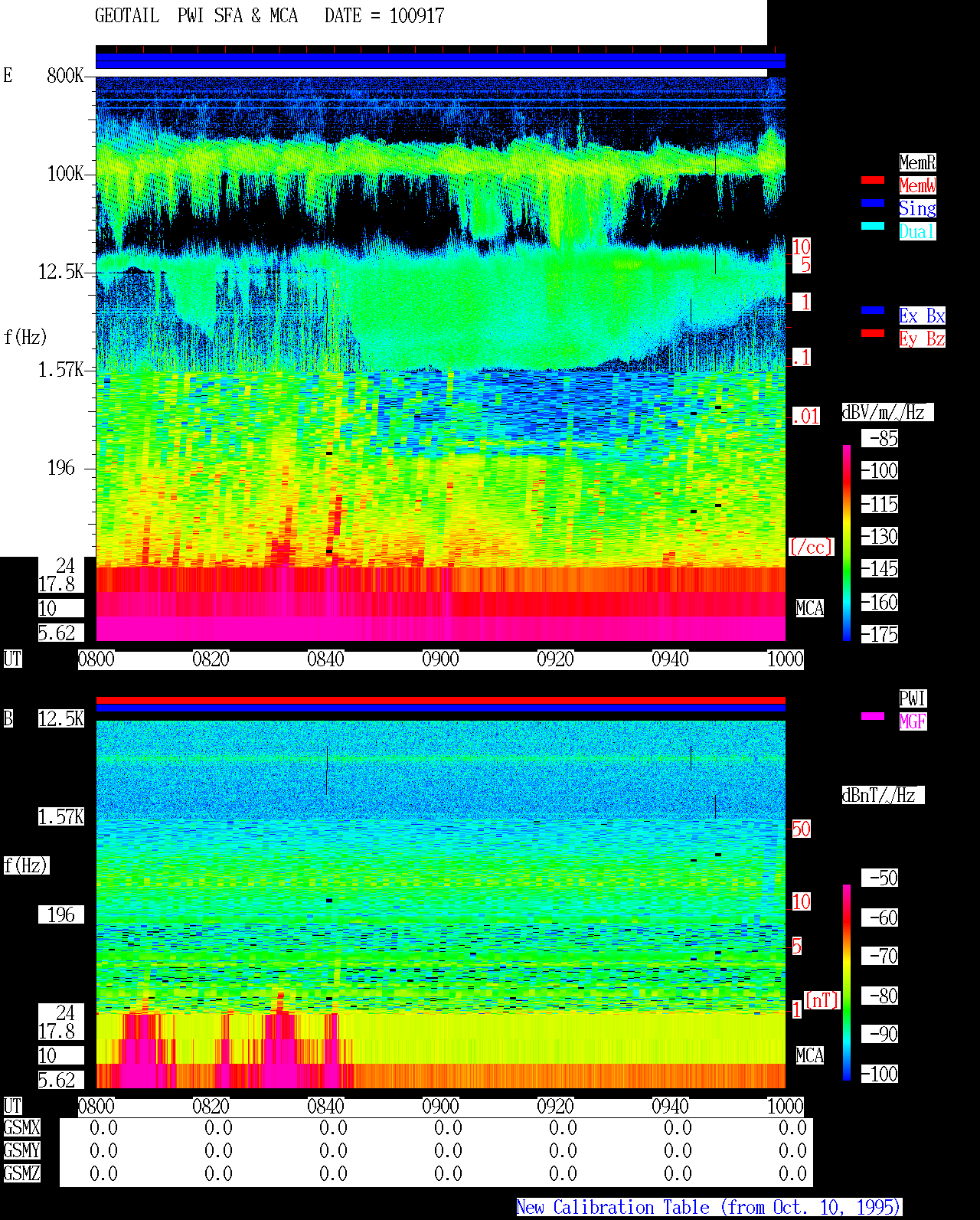Select the 'Ex Bx' legend label

click(922, 316)
